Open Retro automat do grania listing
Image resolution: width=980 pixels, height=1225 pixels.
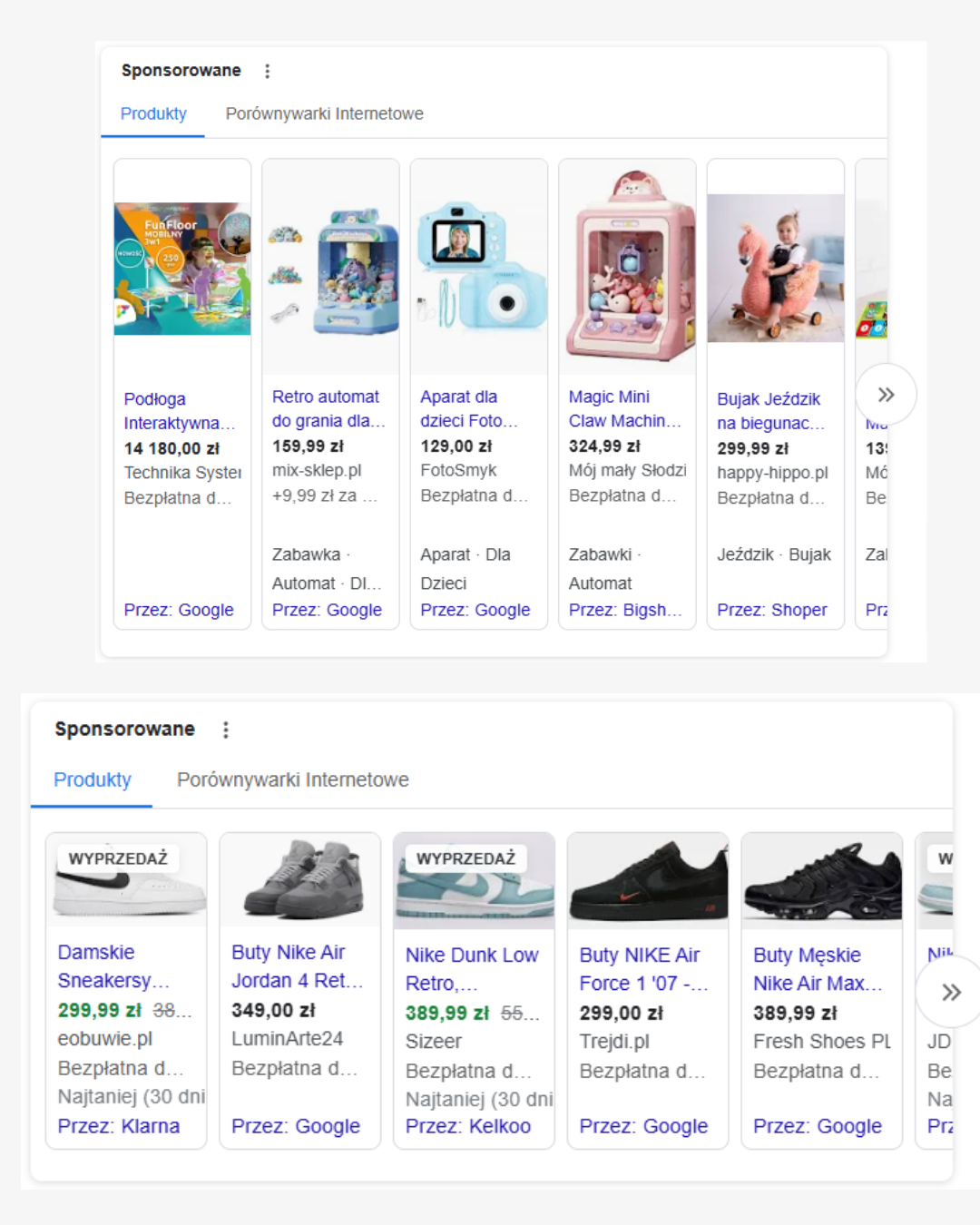tap(328, 408)
